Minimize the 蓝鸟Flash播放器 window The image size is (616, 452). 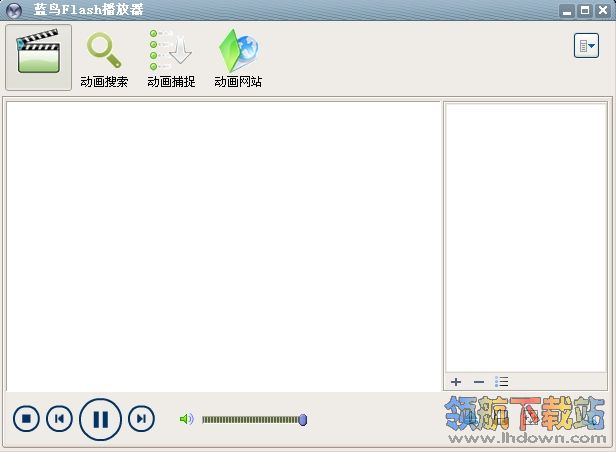[x=566, y=11]
